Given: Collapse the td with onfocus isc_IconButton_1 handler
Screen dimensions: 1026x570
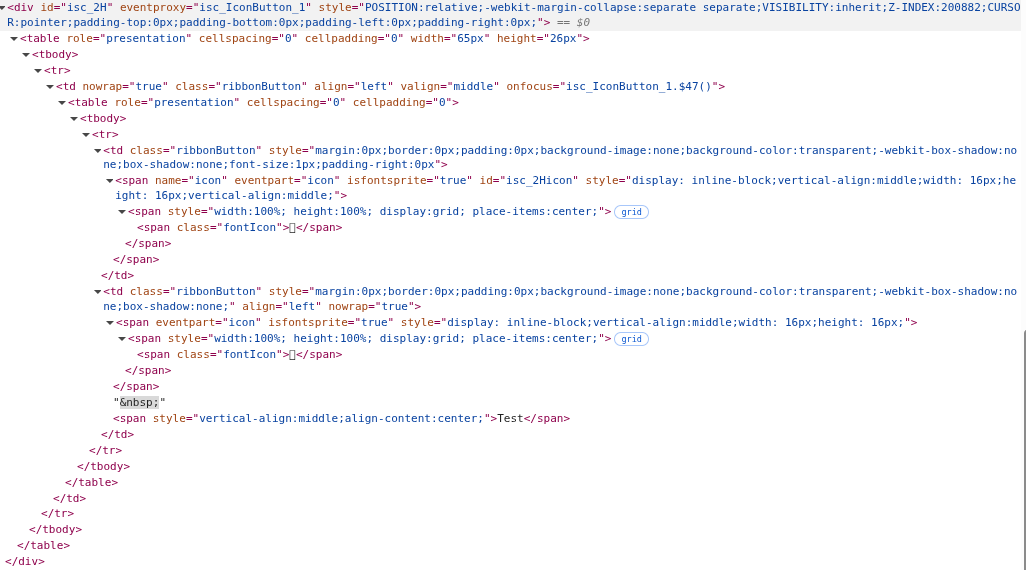Looking at the screenshot, I should click(x=50, y=87).
